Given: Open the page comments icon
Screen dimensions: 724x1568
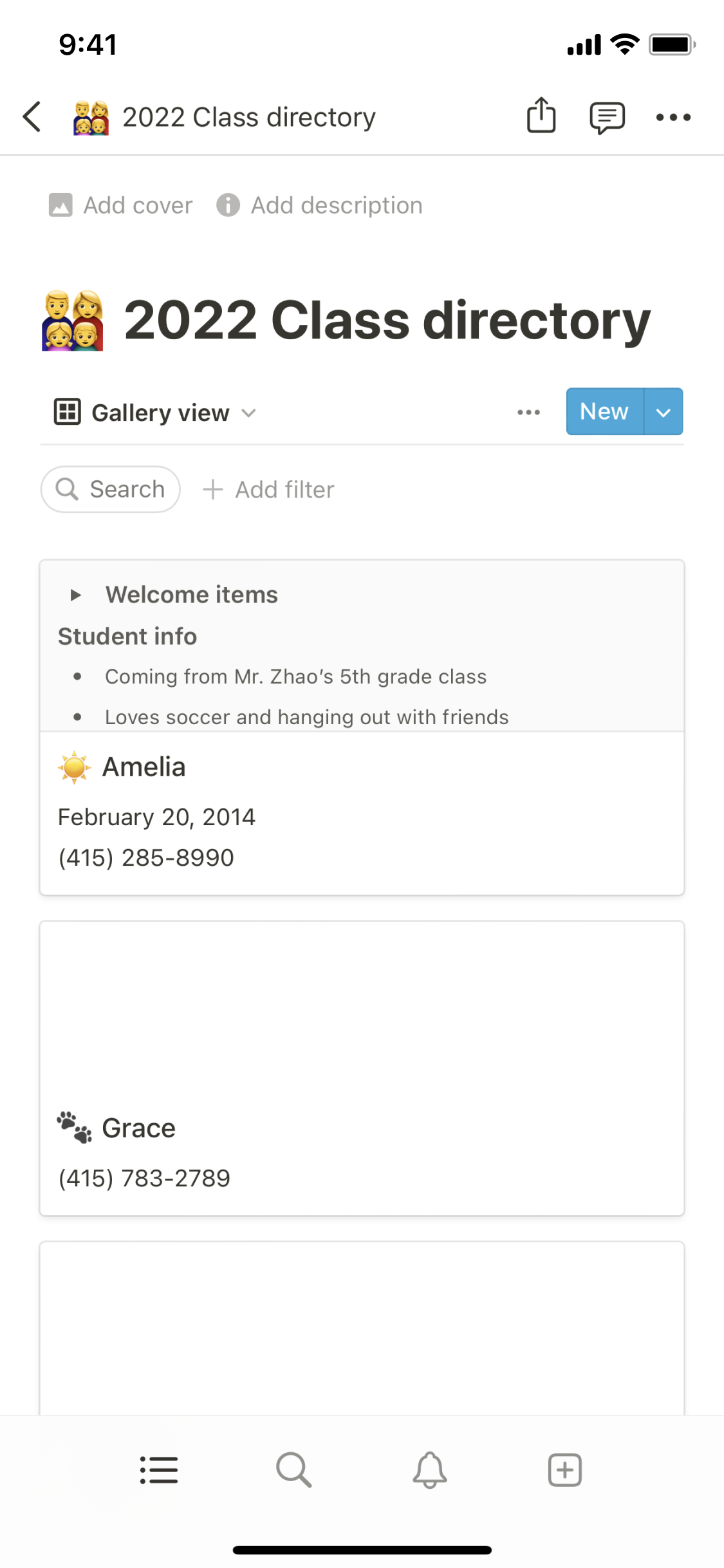Looking at the screenshot, I should tap(607, 117).
